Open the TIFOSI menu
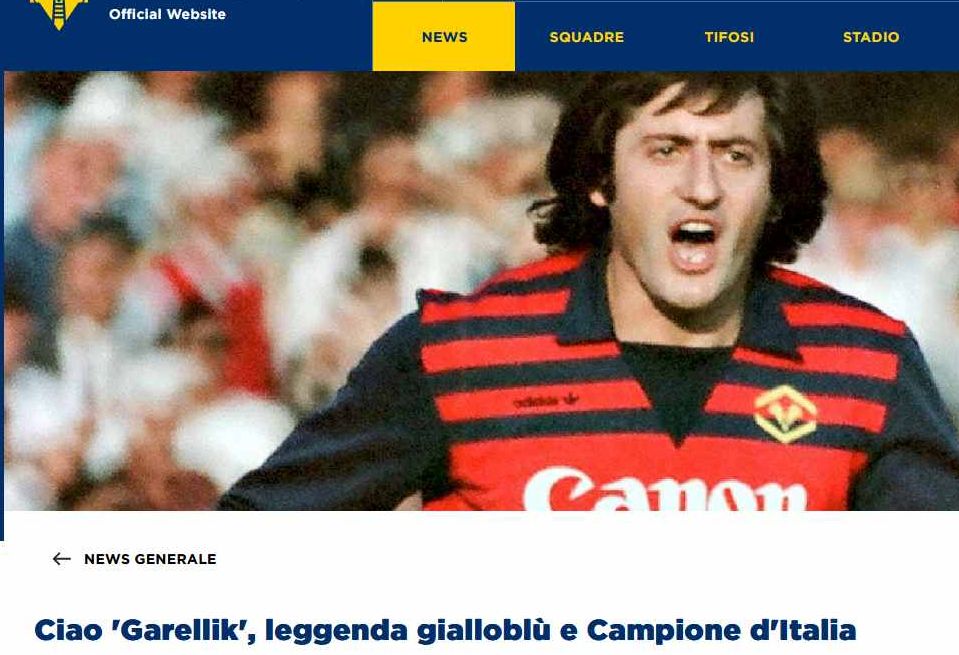959x655 pixels. click(x=729, y=37)
